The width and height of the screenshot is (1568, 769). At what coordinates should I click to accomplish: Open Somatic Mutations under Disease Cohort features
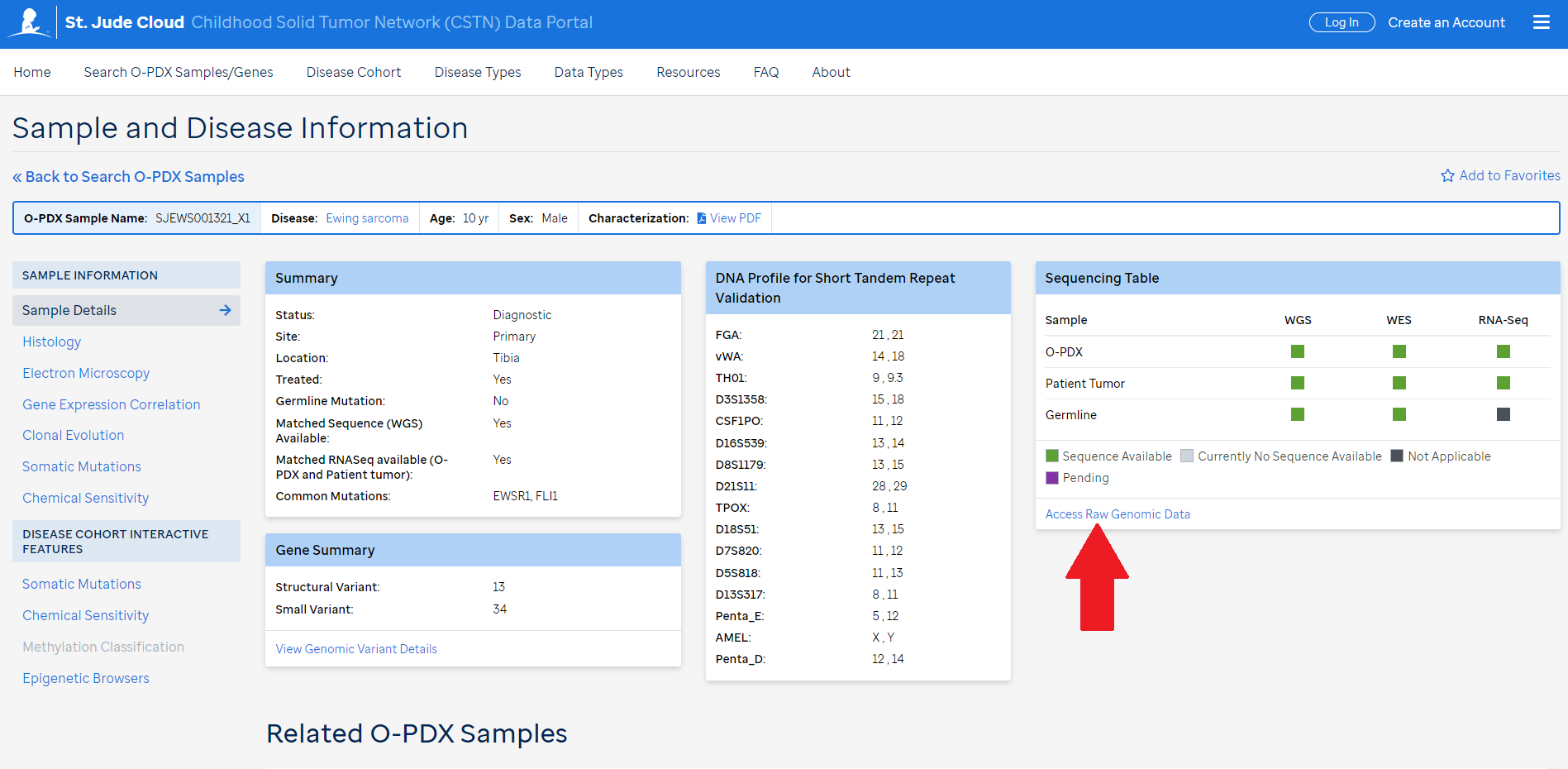[81, 584]
